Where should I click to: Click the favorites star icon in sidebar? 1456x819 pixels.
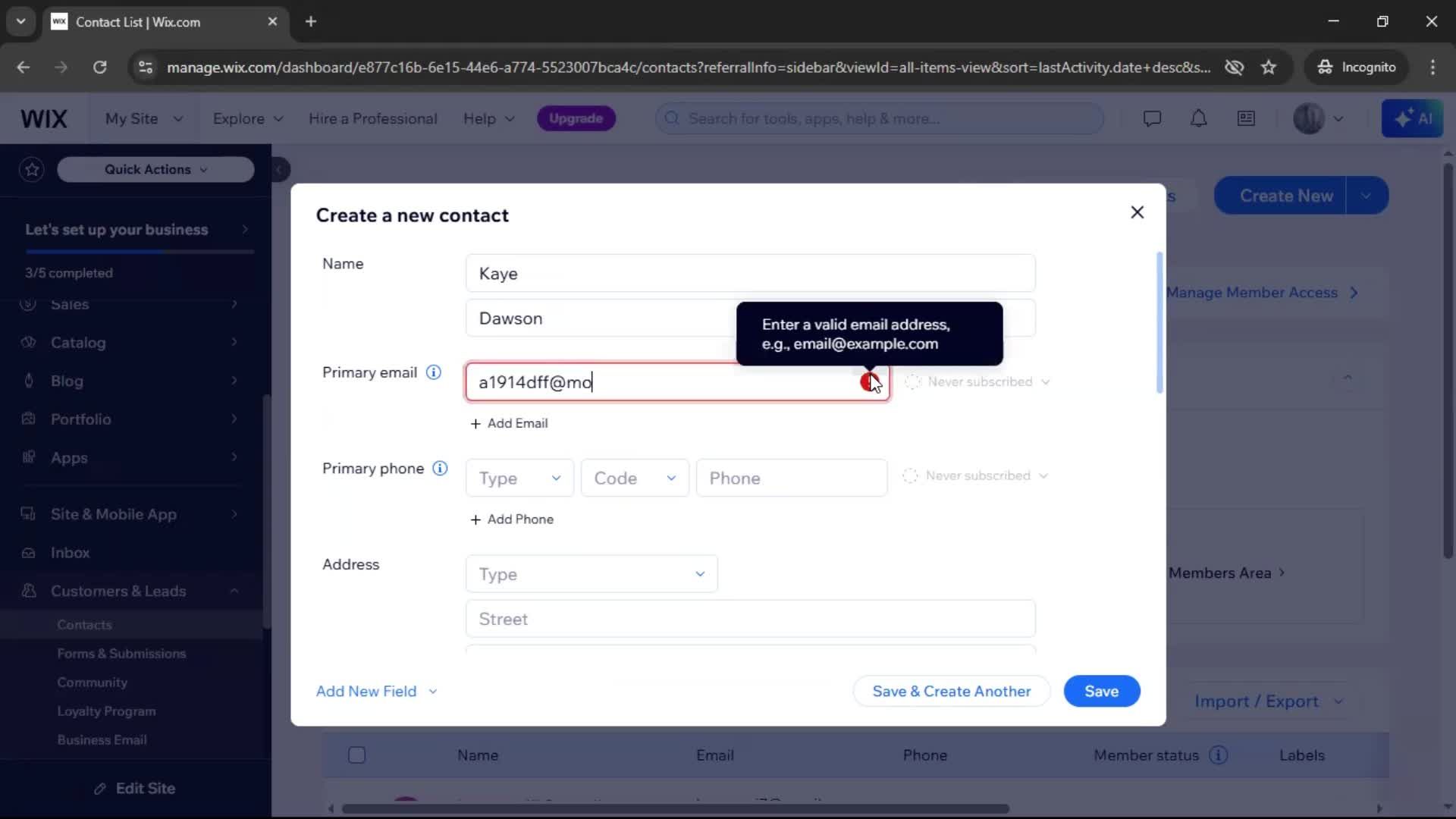click(x=32, y=170)
